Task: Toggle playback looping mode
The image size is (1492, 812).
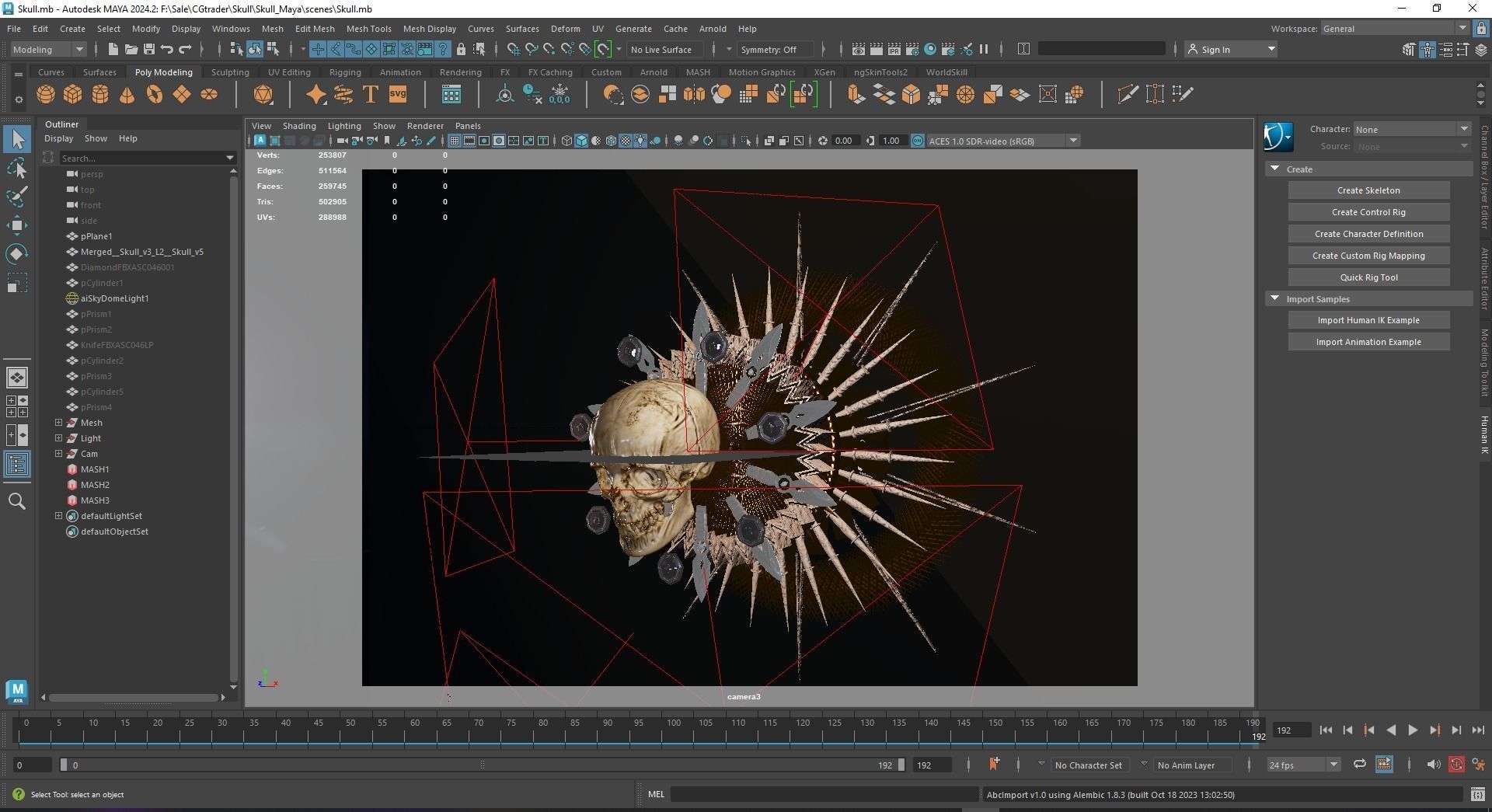Action: (1359, 765)
